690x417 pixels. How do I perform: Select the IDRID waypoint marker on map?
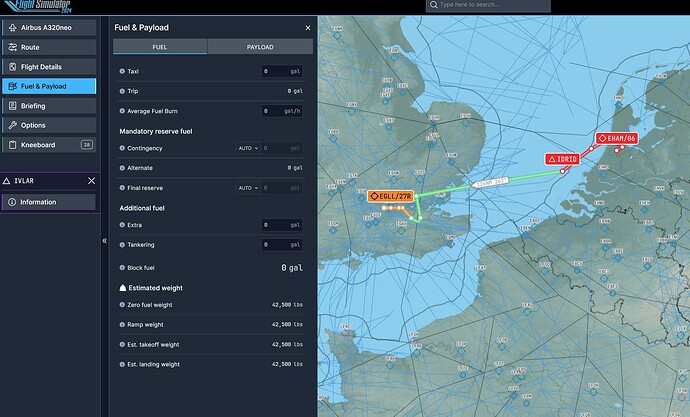562,159
